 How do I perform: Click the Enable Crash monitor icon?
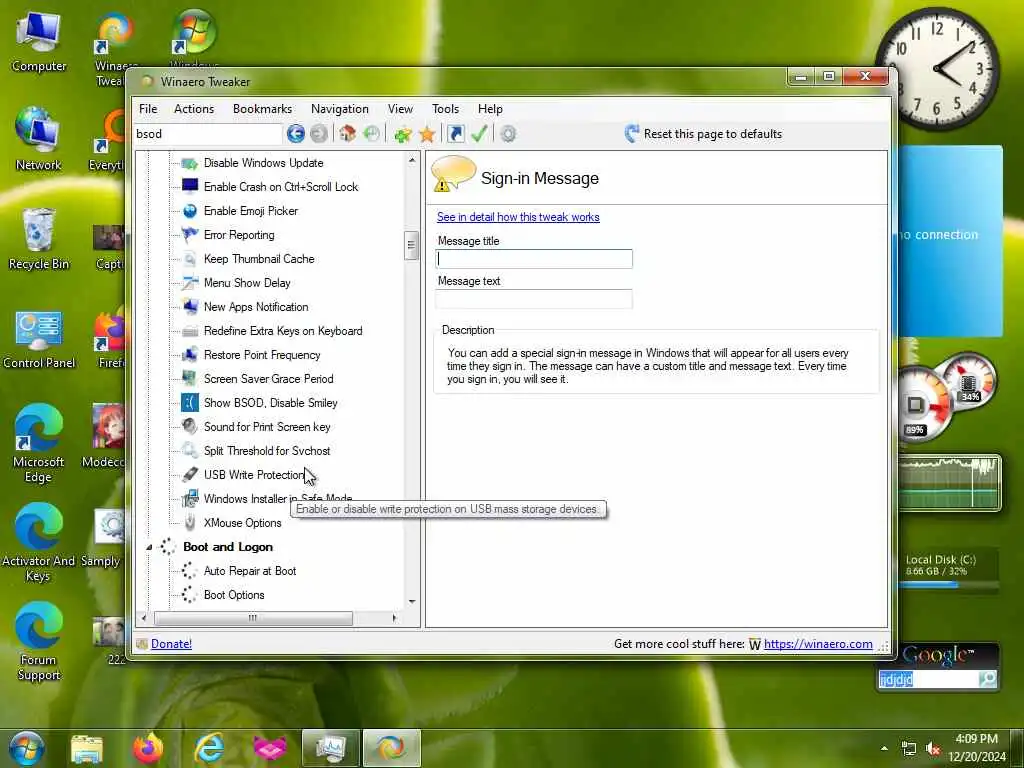coord(190,187)
